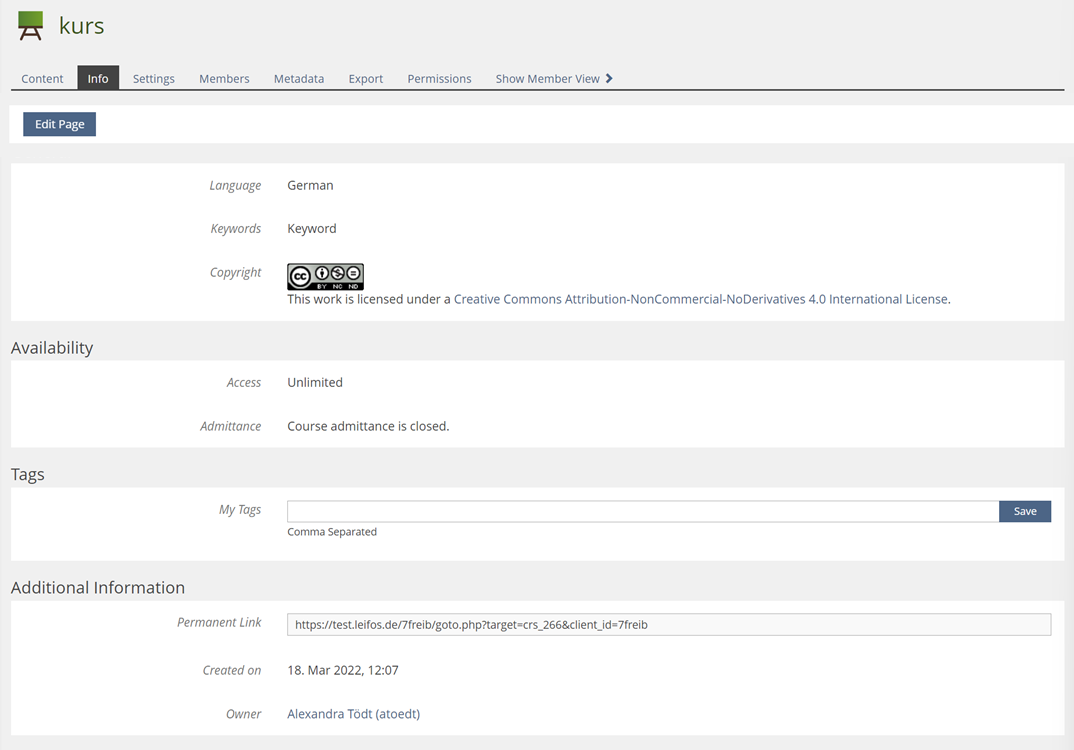Click the Availability section heading
The height and width of the screenshot is (750, 1074).
(x=52, y=348)
